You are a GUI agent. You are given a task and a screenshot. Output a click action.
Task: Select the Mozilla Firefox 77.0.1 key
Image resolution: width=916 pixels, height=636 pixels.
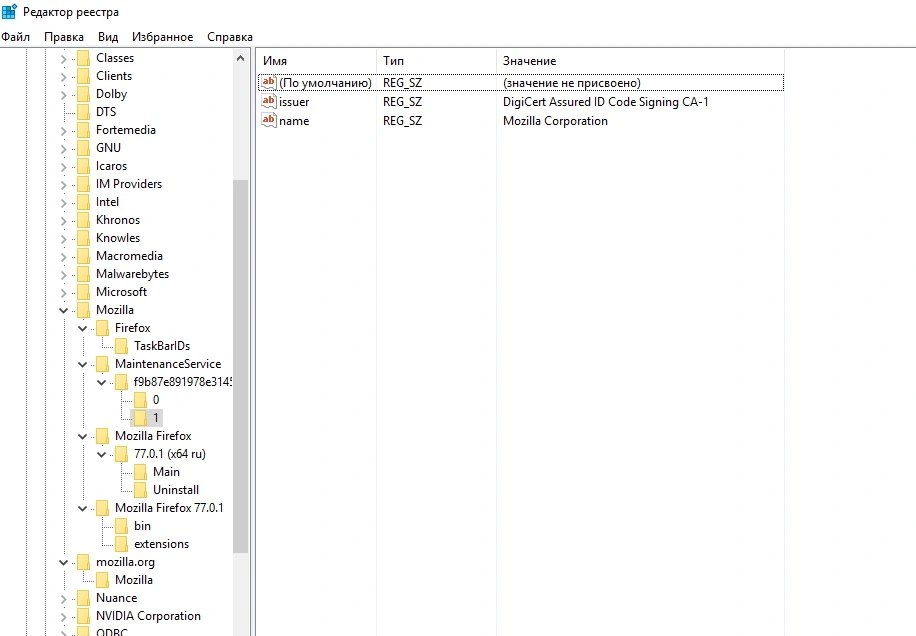click(169, 508)
